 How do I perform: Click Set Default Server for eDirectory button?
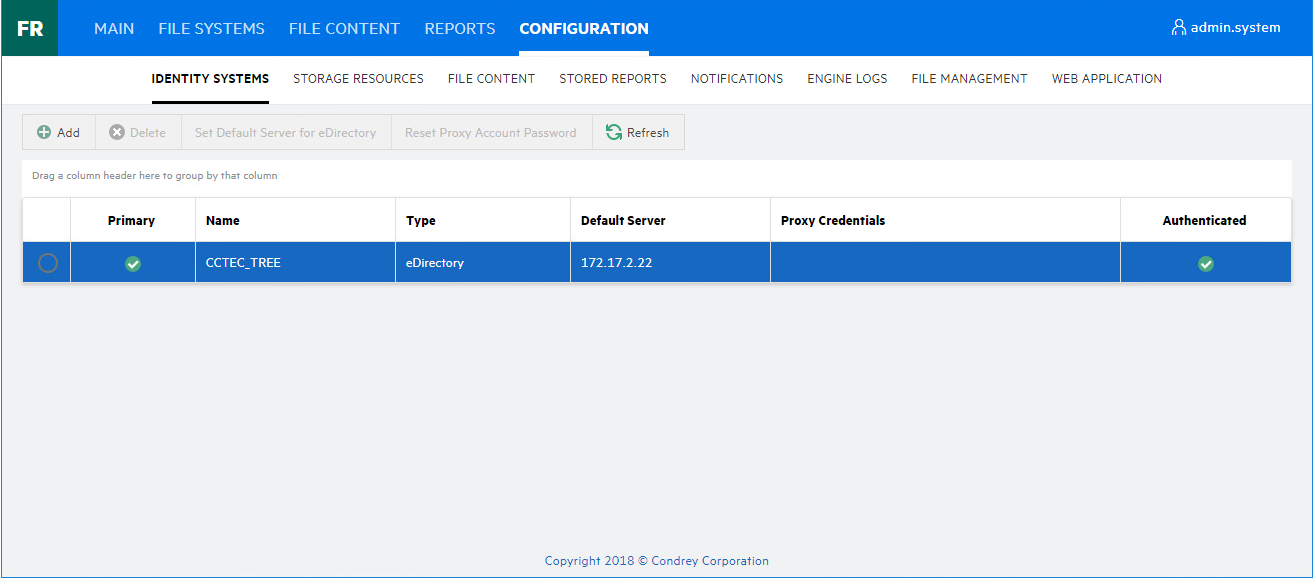[x=285, y=132]
